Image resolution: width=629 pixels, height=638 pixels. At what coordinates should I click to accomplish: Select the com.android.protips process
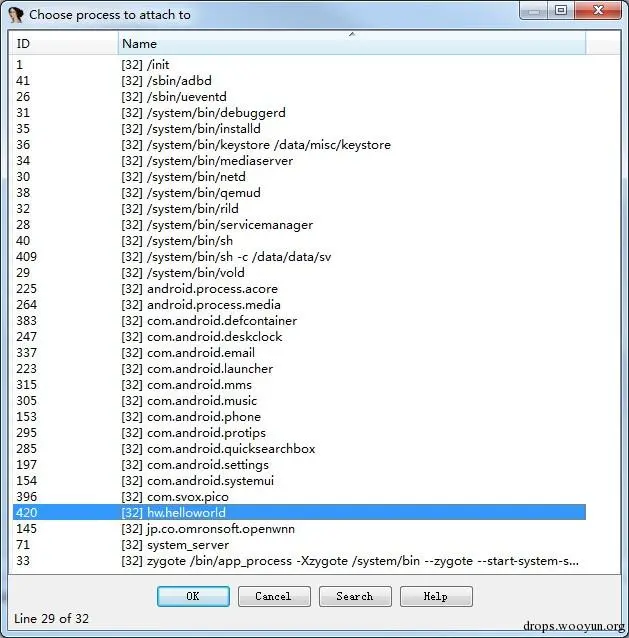coord(299,433)
